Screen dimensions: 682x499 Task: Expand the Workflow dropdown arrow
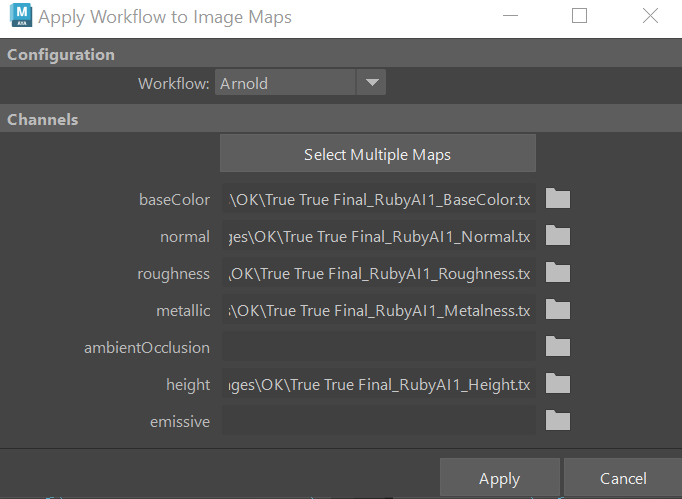point(371,83)
